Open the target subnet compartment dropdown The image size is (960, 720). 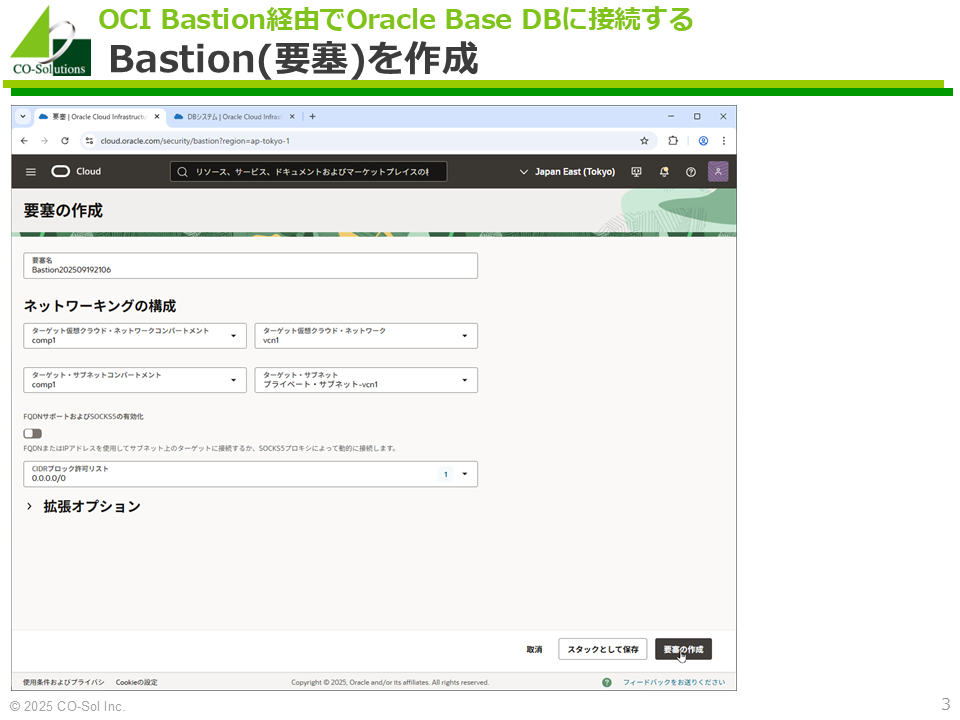tap(135, 380)
